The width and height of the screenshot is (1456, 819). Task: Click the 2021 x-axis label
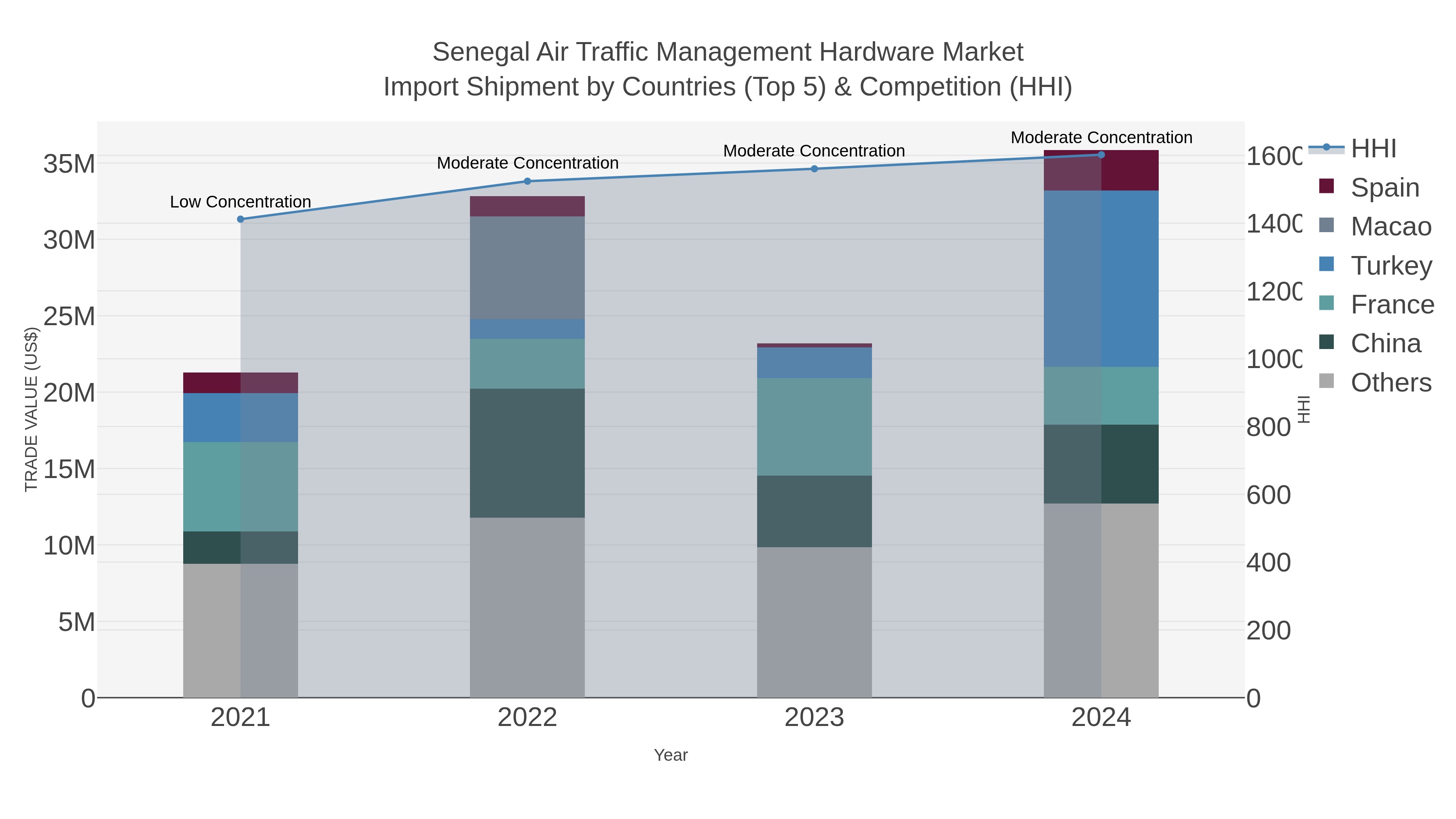pyautogui.click(x=240, y=718)
